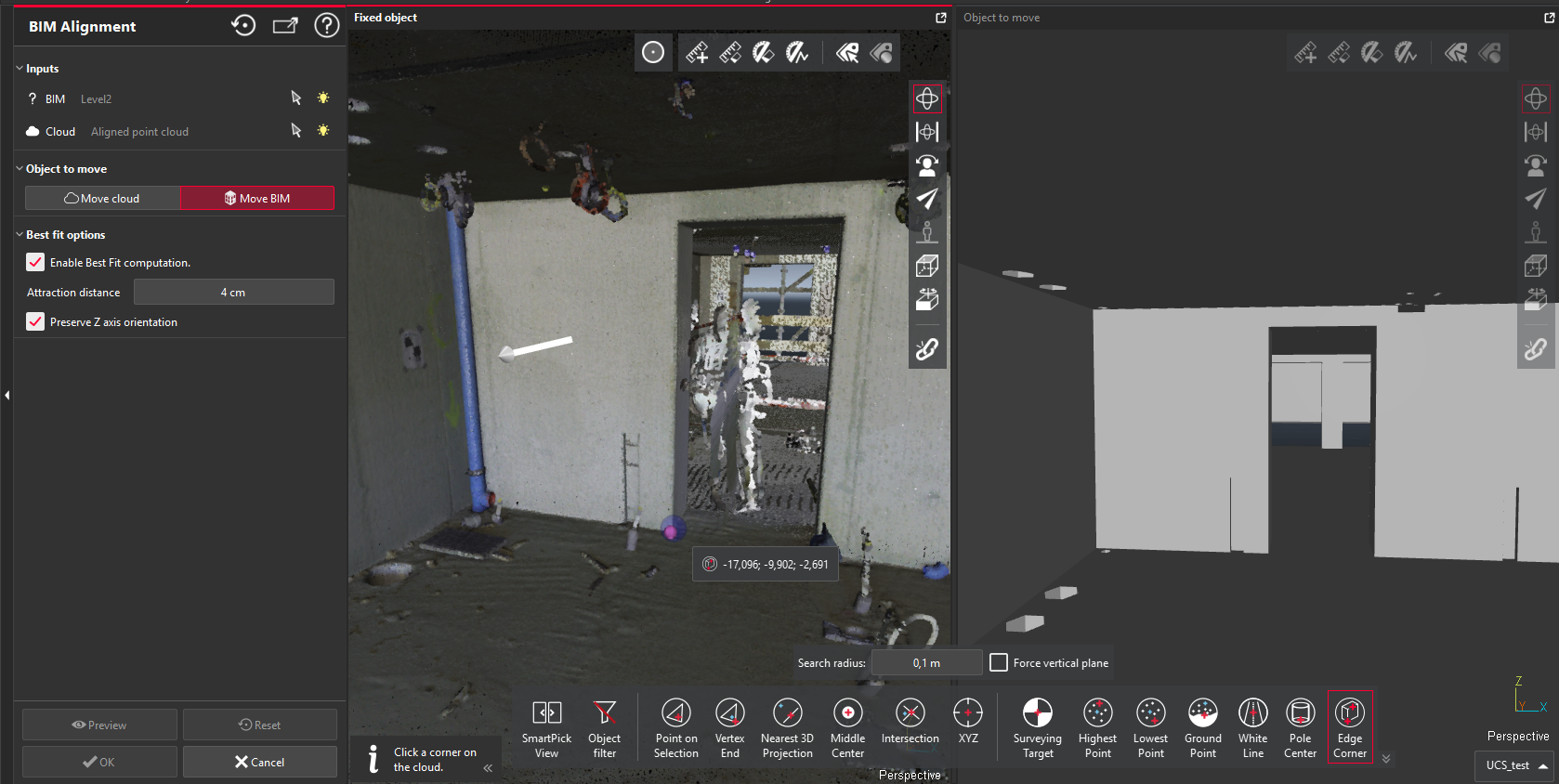Collapse the Best fit options section
This screenshot has width=1559, height=784.
(20, 235)
